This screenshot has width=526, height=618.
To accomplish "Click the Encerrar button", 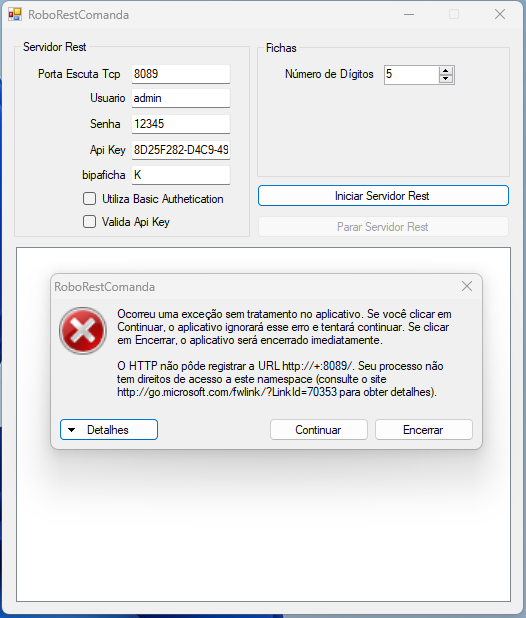I will 424,430.
